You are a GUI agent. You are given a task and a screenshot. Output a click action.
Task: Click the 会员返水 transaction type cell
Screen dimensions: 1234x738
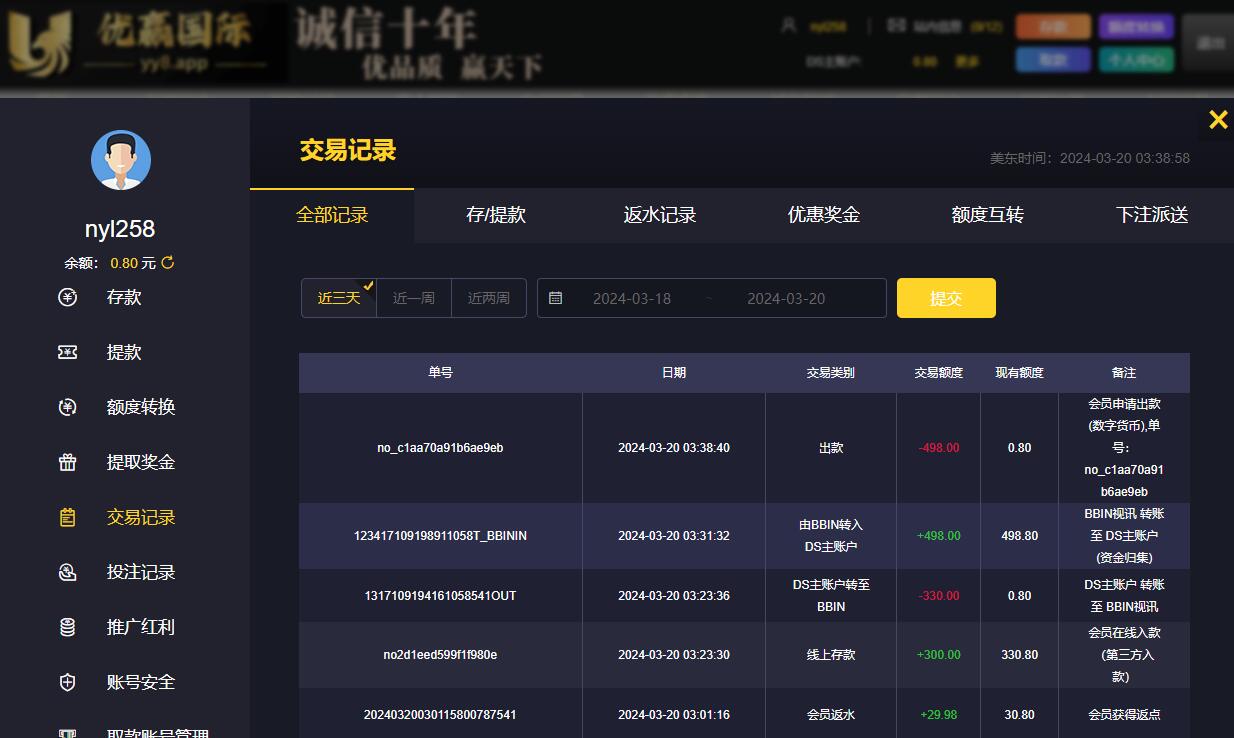pos(831,715)
